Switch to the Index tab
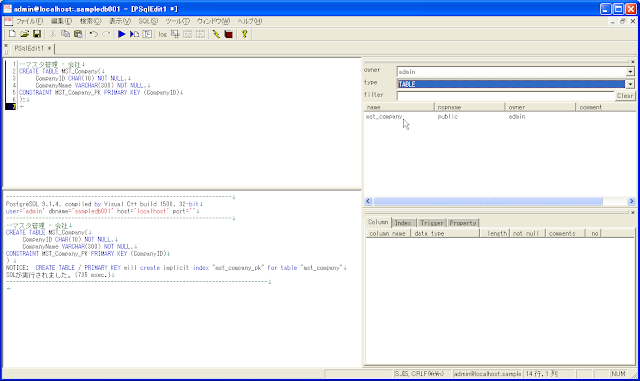 [403, 223]
